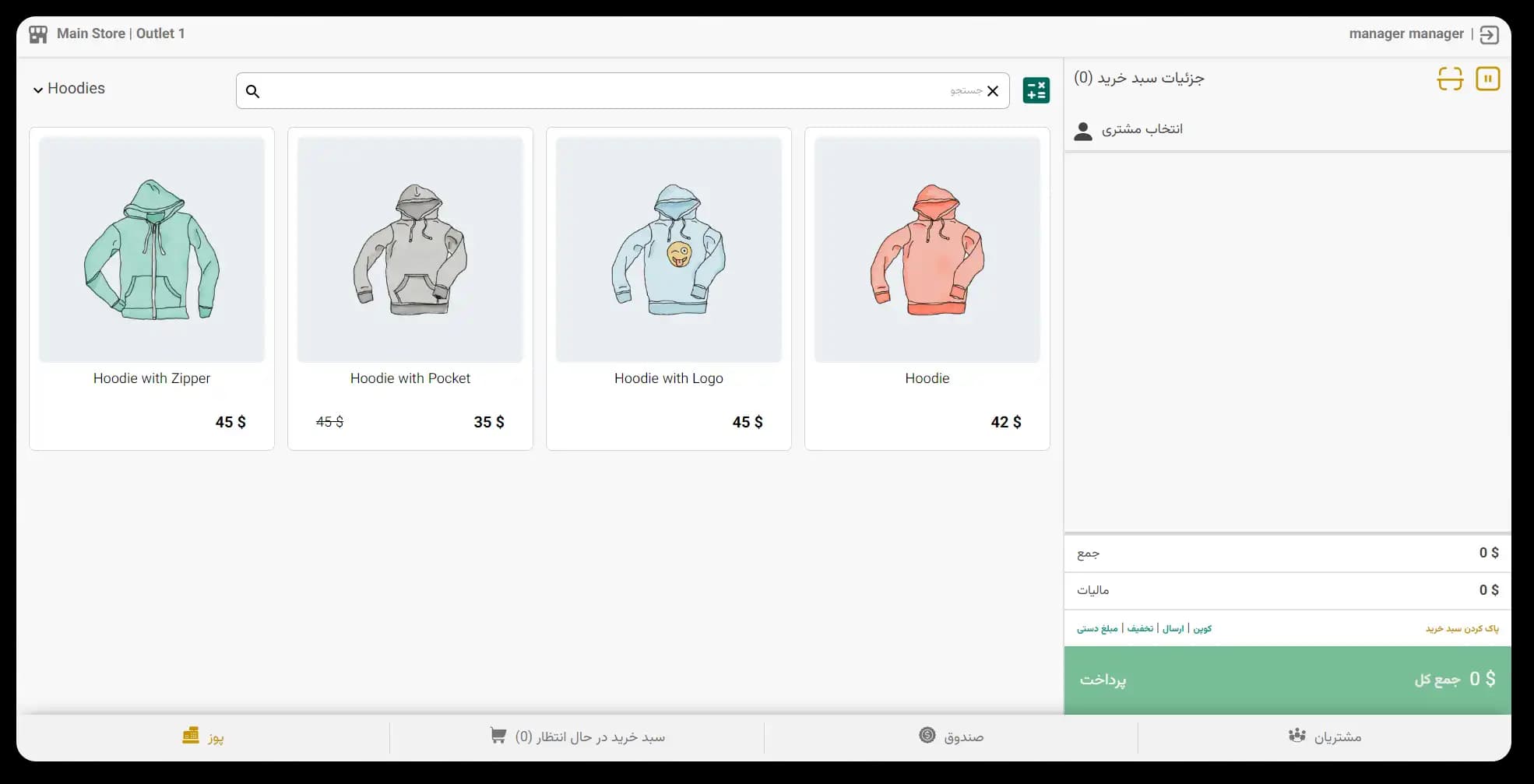Click the کوپن link

[x=1202, y=628]
